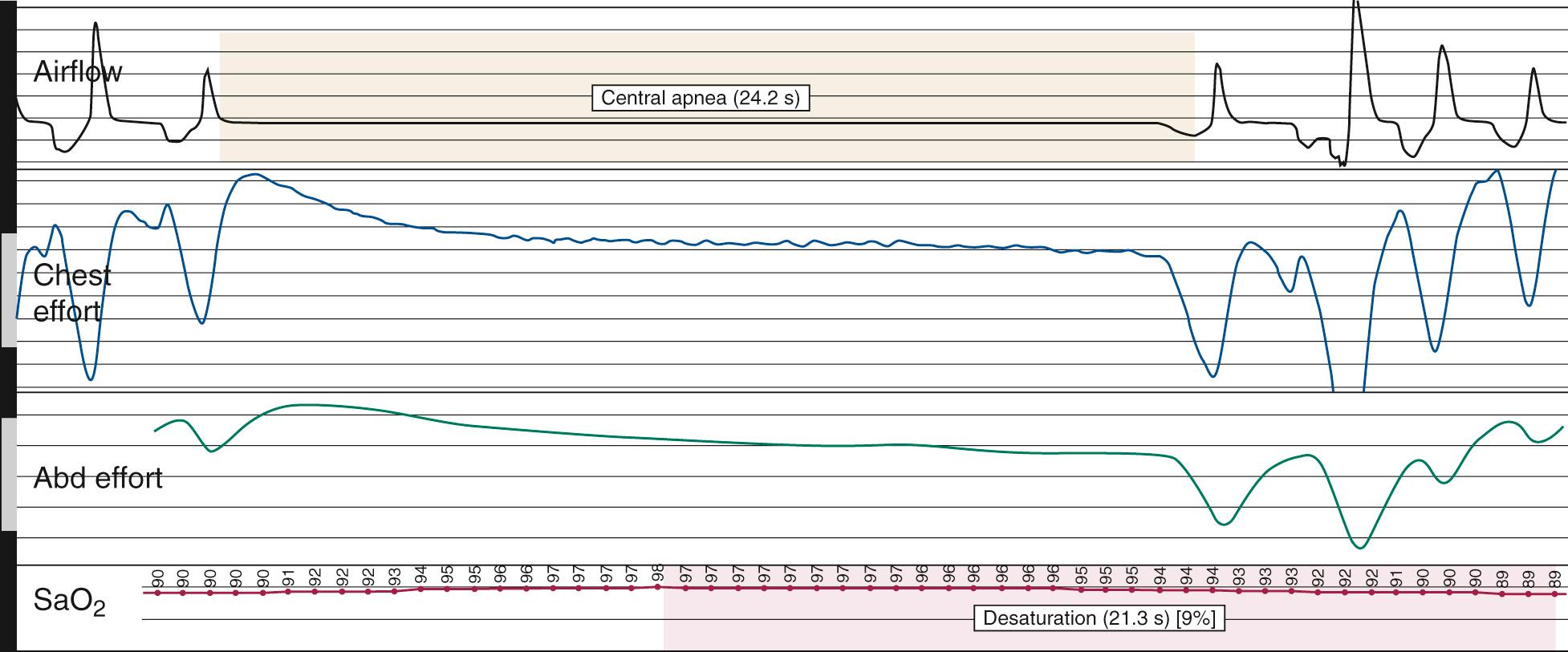Viewport: 1568px width, 652px height.
Task: Select the Desaturation (21.3 s) [9%] label
Action: click(1099, 618)
